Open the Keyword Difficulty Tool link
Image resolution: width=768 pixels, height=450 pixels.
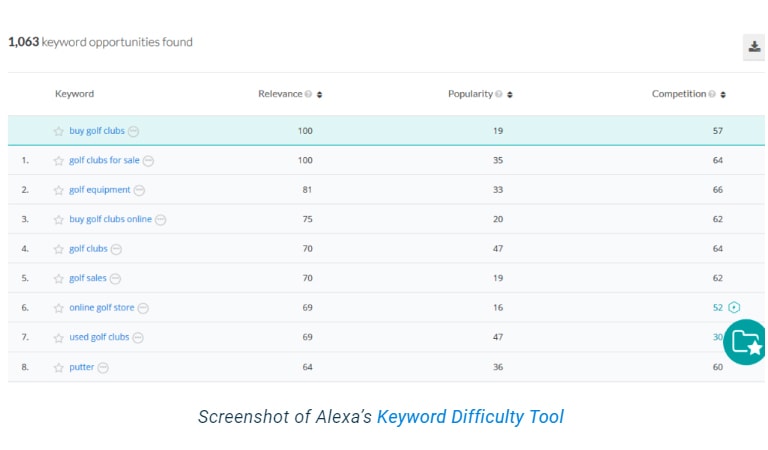tap(470, 417)
